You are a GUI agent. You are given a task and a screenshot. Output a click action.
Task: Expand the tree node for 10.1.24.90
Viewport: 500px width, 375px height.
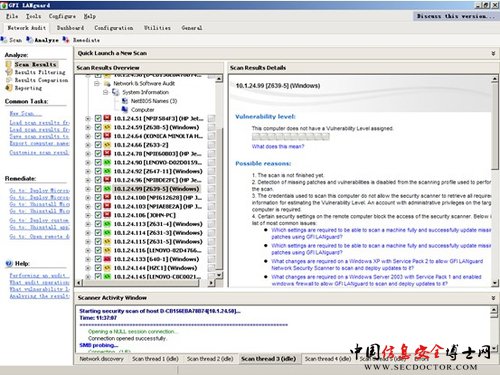tap(88, 162)
